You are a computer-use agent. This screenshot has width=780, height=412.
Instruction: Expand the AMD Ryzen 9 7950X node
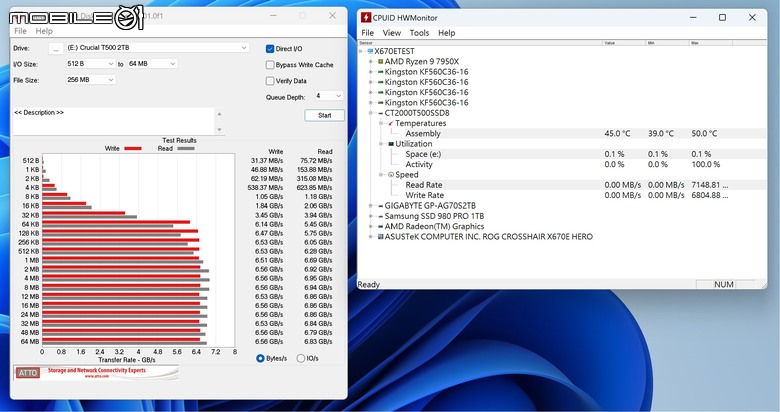[x=371, y=61]
